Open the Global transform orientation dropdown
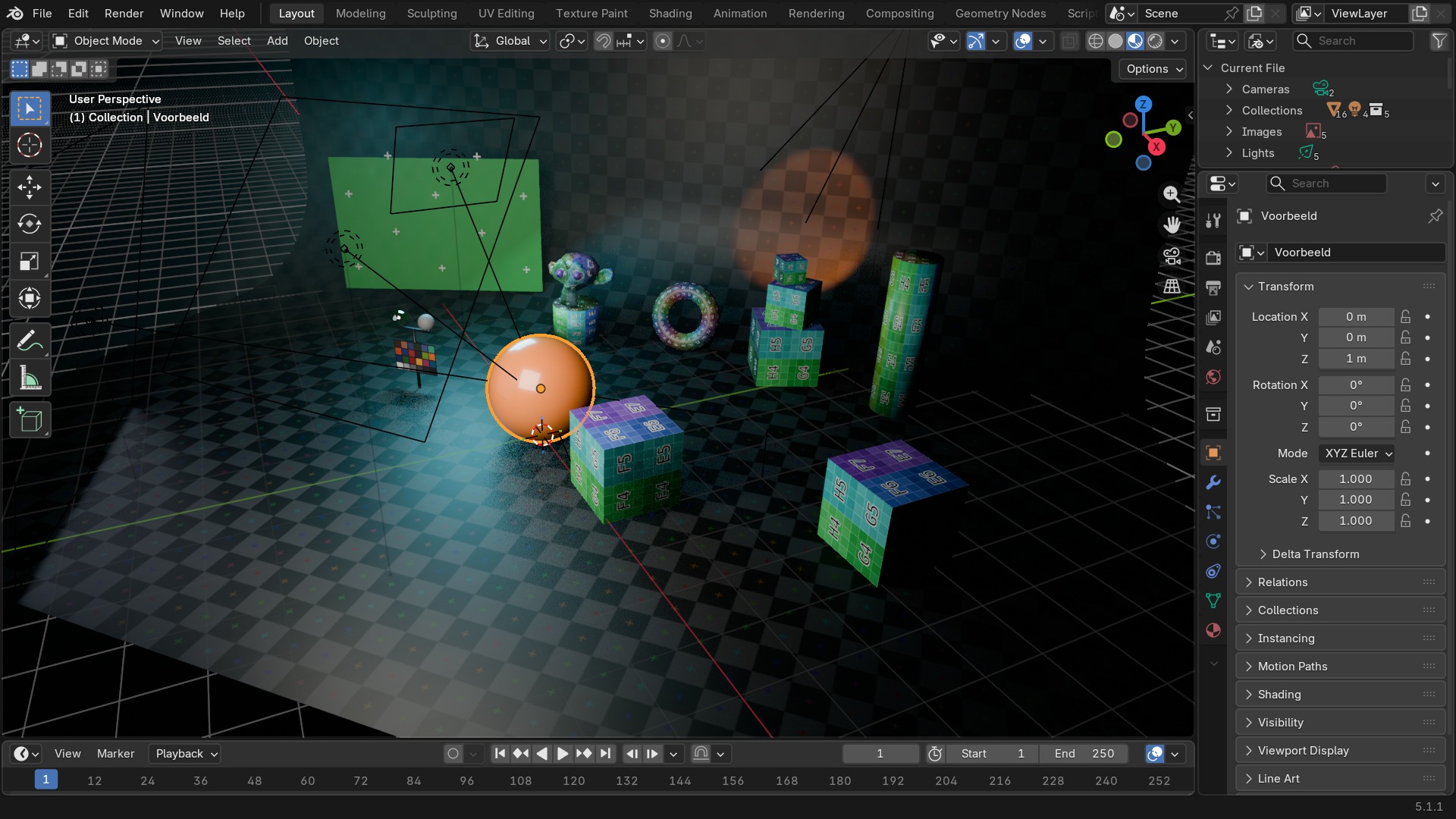1456x819 pixels. pos(510,41)
